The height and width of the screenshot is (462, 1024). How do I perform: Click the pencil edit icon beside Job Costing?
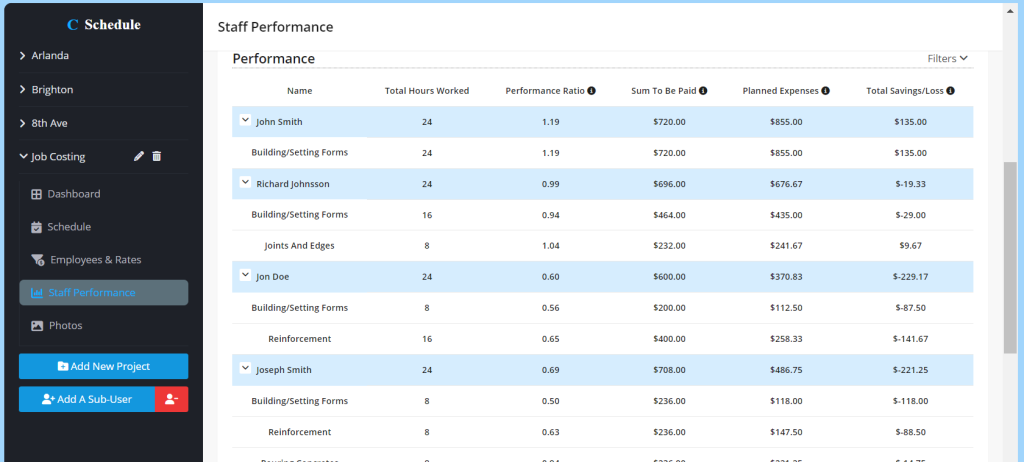140,156
